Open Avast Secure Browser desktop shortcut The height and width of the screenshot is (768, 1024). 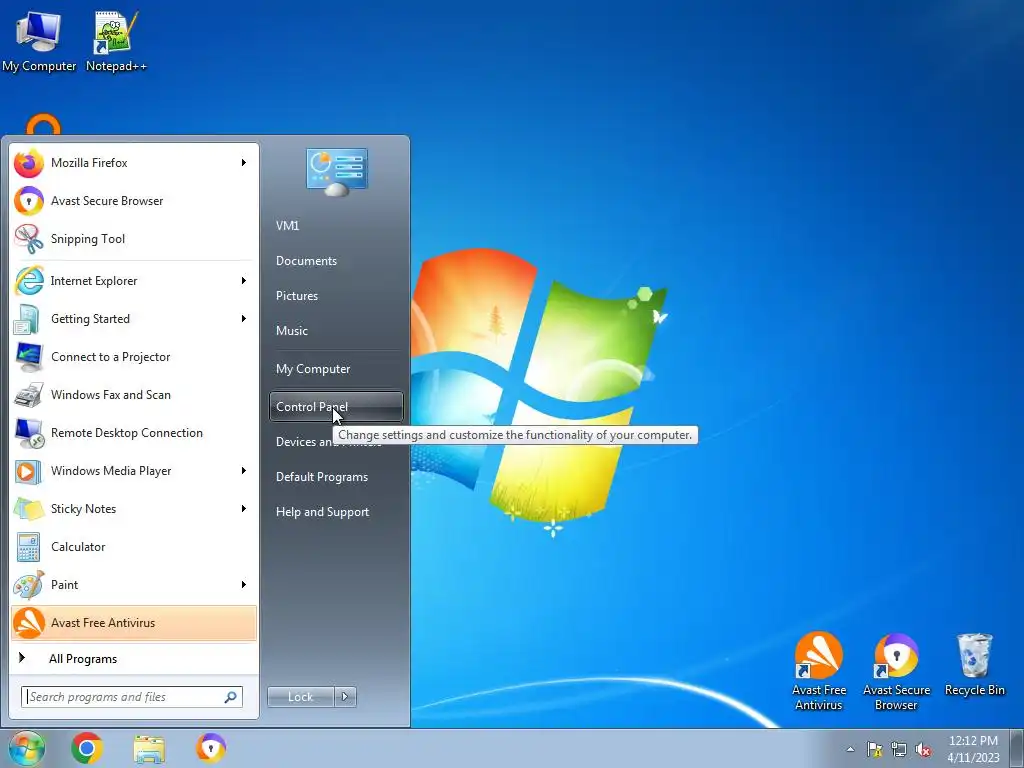click(896, 671)
